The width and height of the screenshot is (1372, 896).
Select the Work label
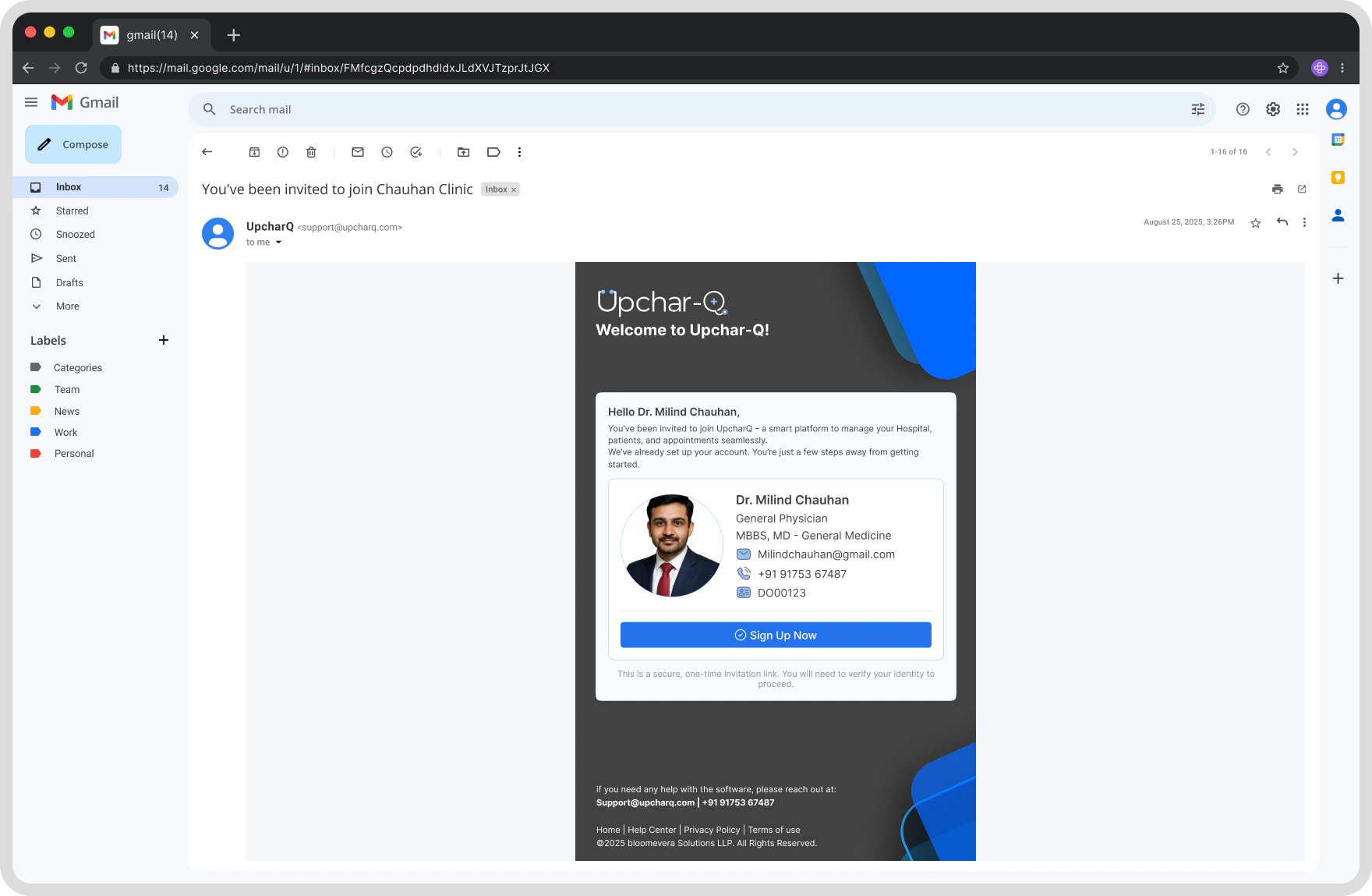pos(65,432)
